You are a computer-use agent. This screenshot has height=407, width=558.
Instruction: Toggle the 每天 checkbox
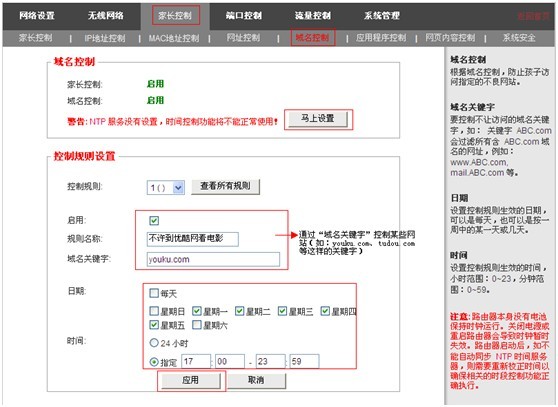154,293
